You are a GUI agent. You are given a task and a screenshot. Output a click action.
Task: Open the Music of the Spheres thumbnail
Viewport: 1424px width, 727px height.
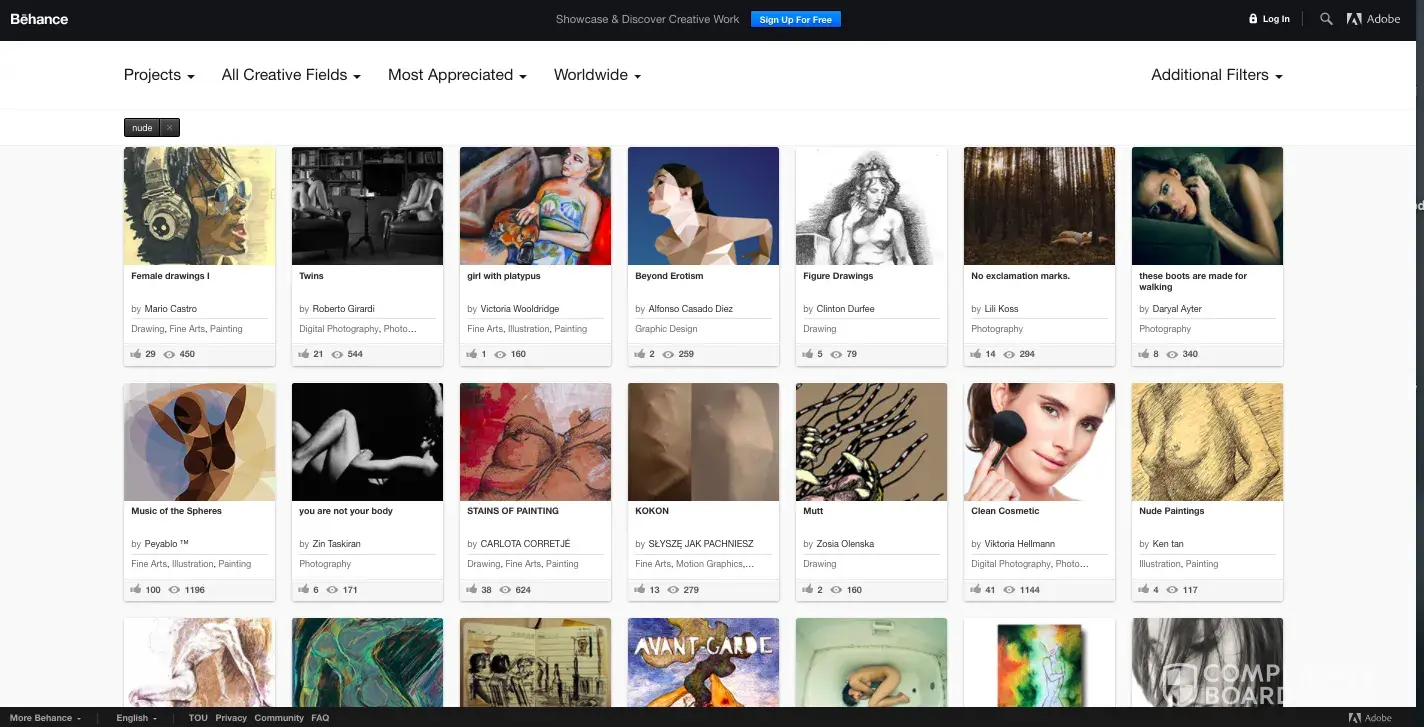click(x=199, y=441)
